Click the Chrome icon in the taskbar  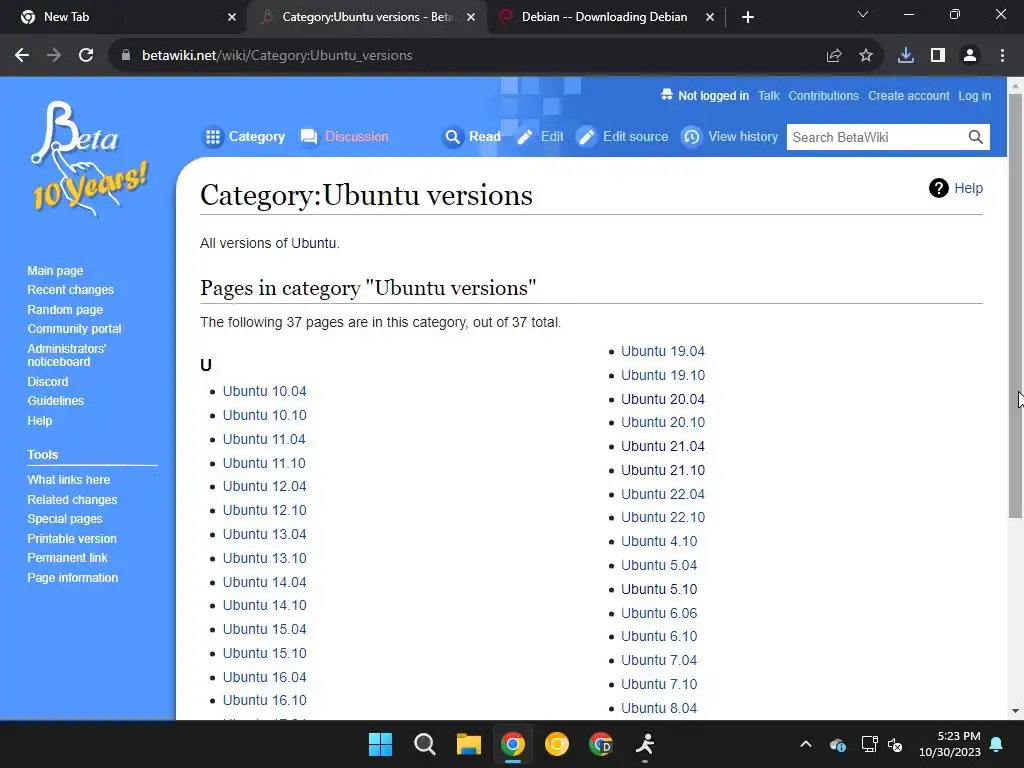click(513, 744)
